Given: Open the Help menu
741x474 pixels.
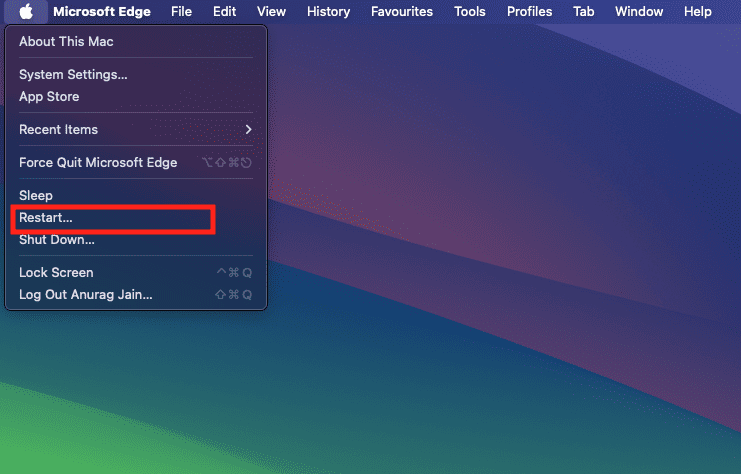Looking at the screenshot, I should pos(698,11).
